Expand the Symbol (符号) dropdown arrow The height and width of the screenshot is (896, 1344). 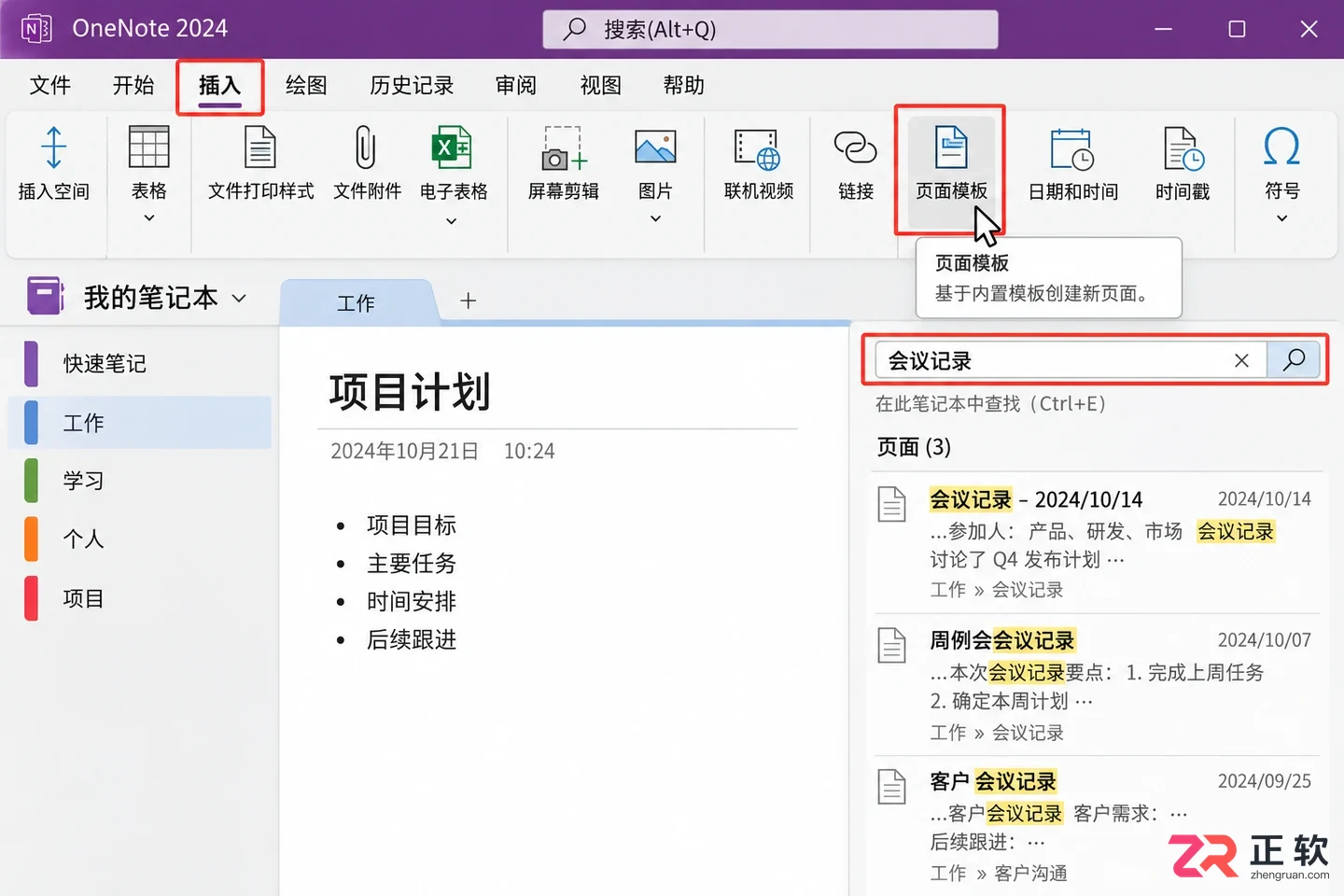(1281, 218)
